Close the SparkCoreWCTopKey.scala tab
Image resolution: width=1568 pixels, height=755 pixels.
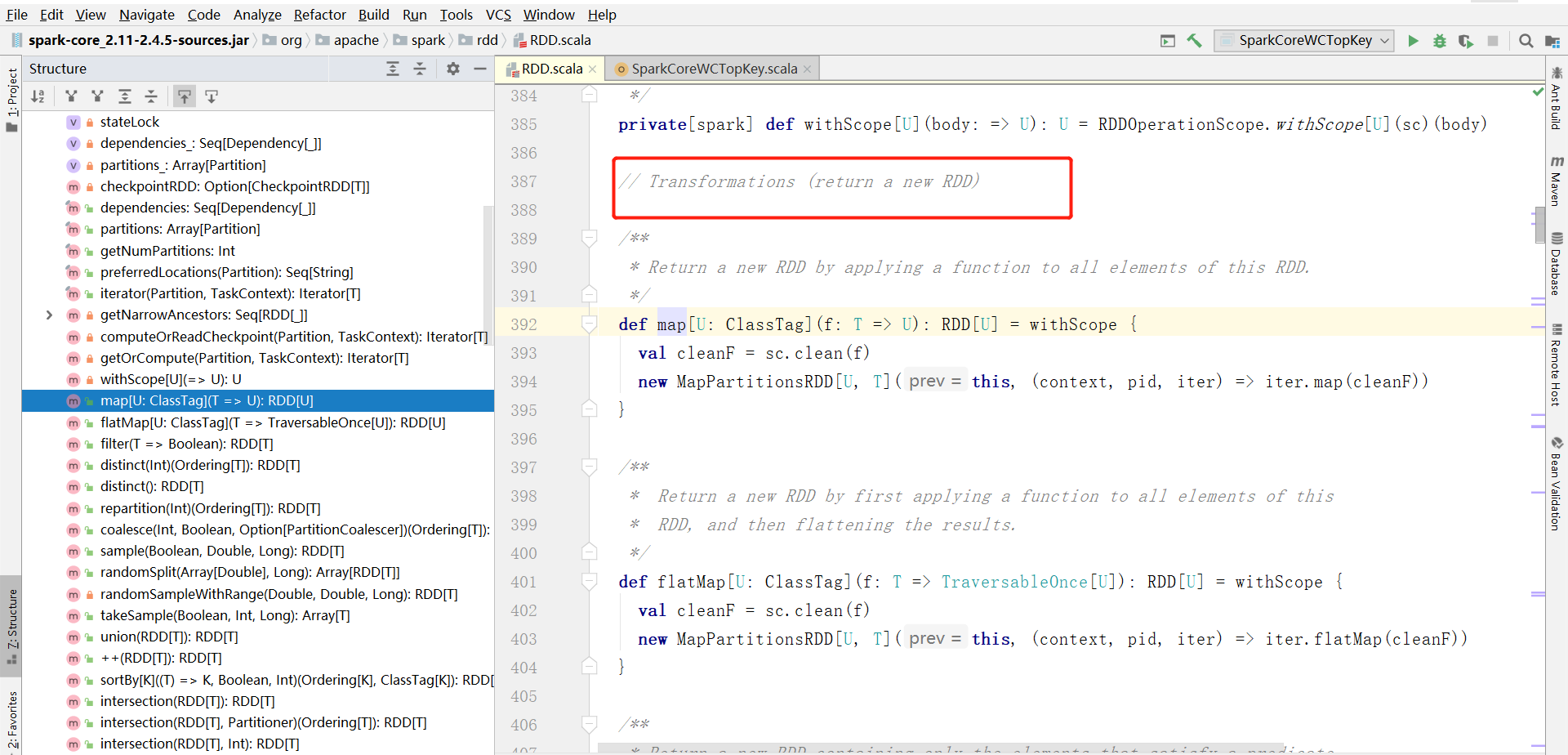coord(808,69)
